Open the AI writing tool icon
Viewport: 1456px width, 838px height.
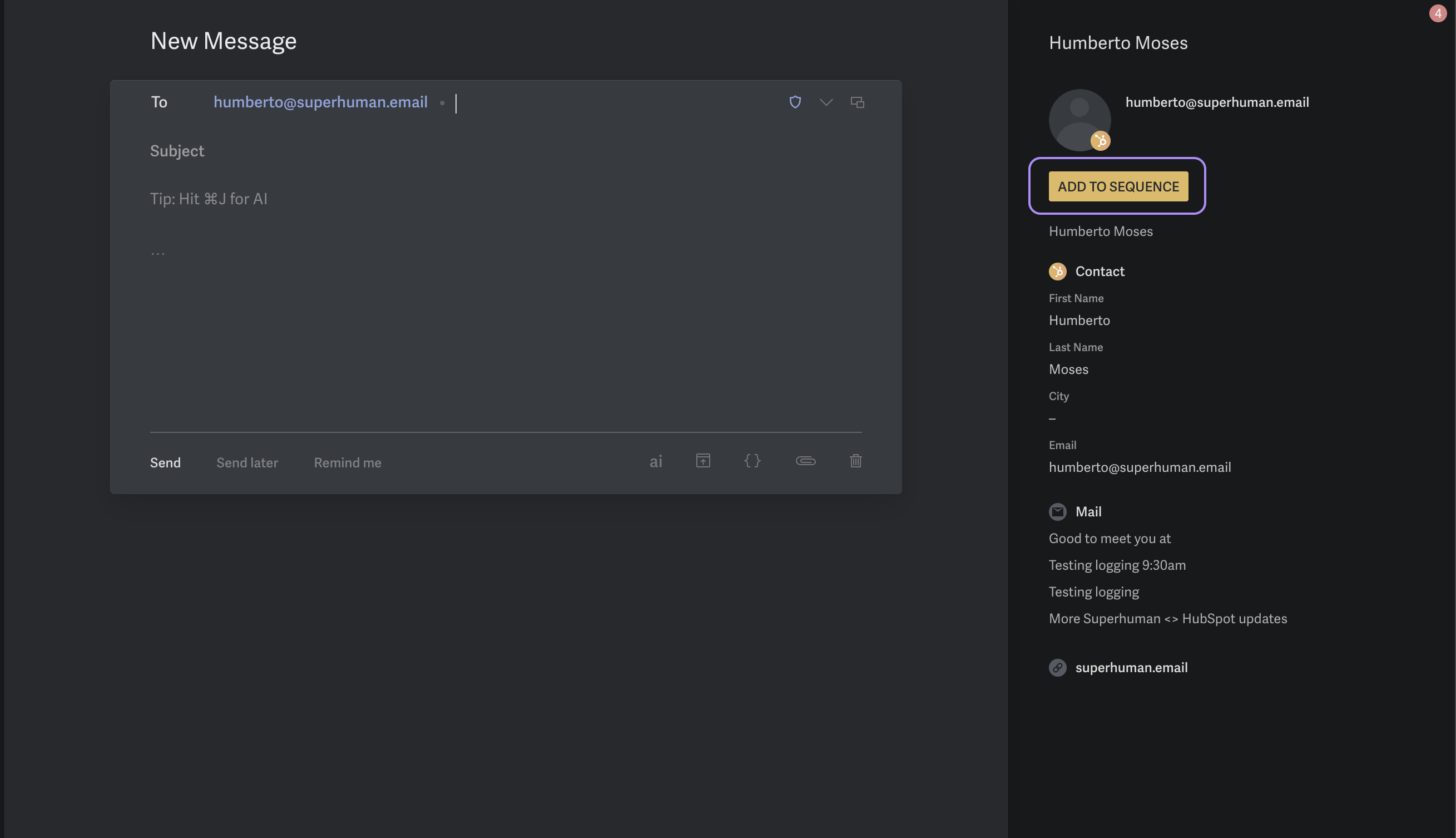click(655, 462)
